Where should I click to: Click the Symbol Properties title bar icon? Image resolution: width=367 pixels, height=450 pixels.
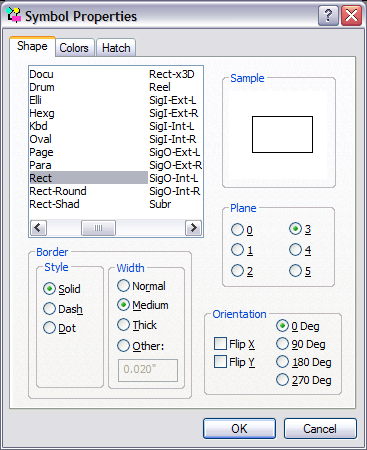coord(14,15)
